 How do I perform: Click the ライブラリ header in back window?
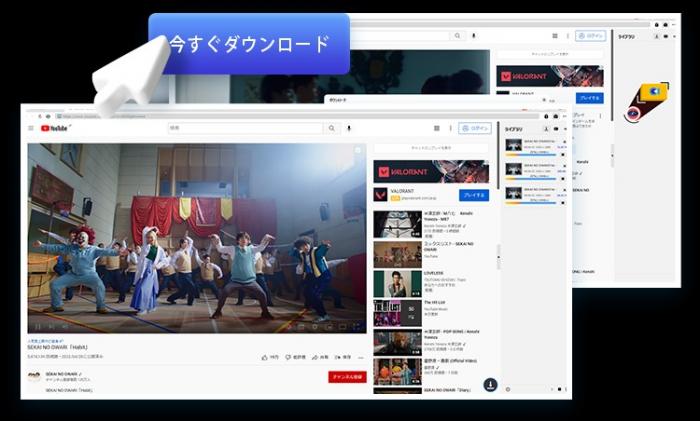click(x=626, y=37)
